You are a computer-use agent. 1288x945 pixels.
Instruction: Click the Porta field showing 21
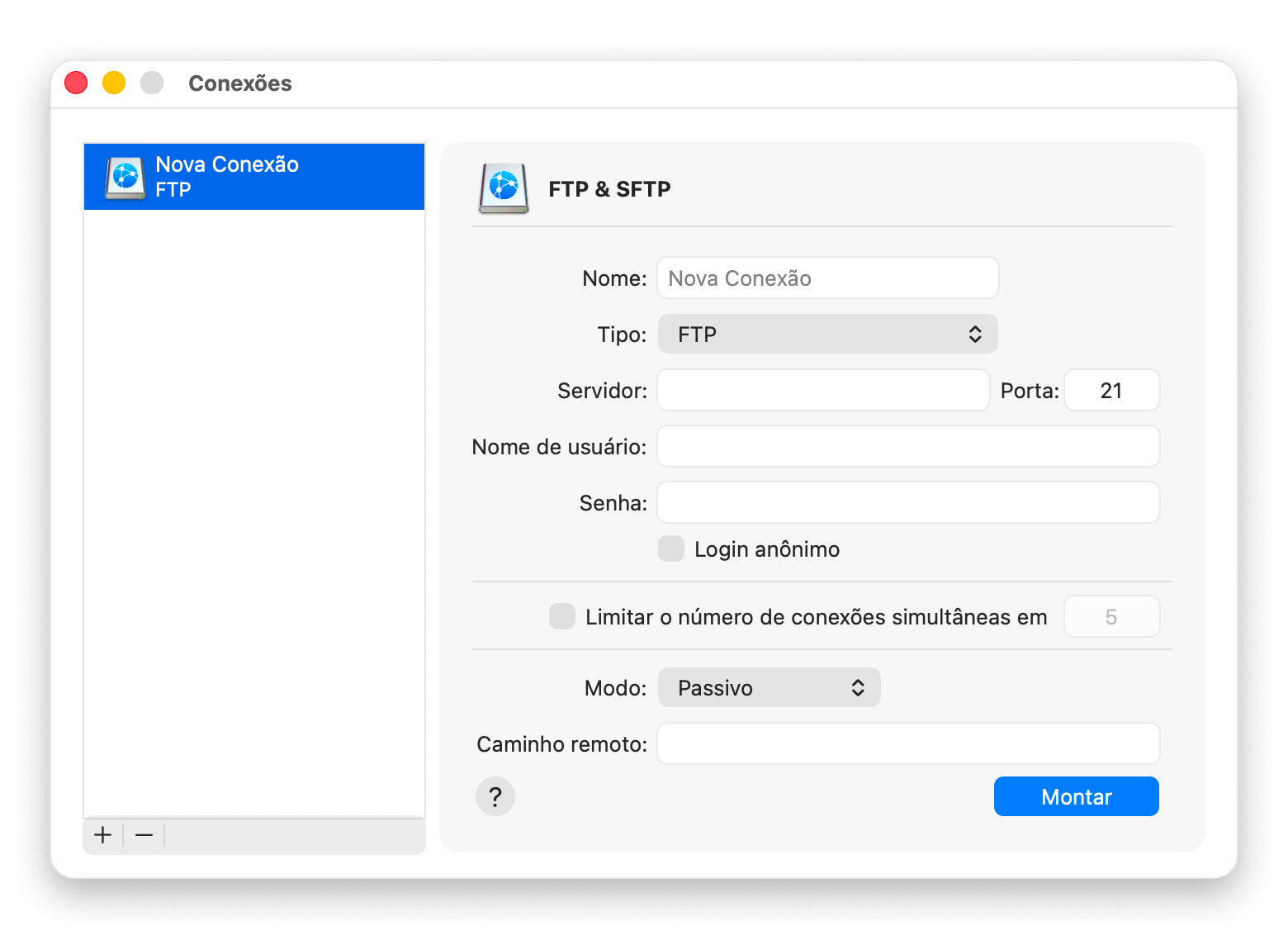[1112, 390]
